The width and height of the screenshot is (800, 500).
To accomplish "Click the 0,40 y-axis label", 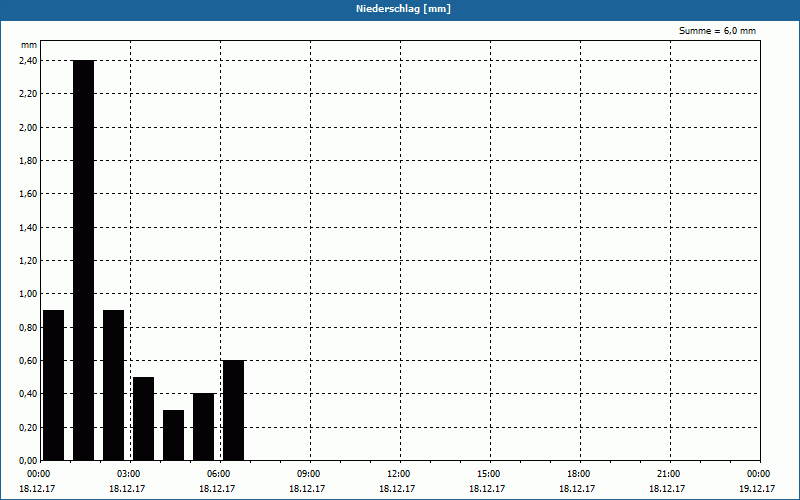I will (x=28, y=394).
